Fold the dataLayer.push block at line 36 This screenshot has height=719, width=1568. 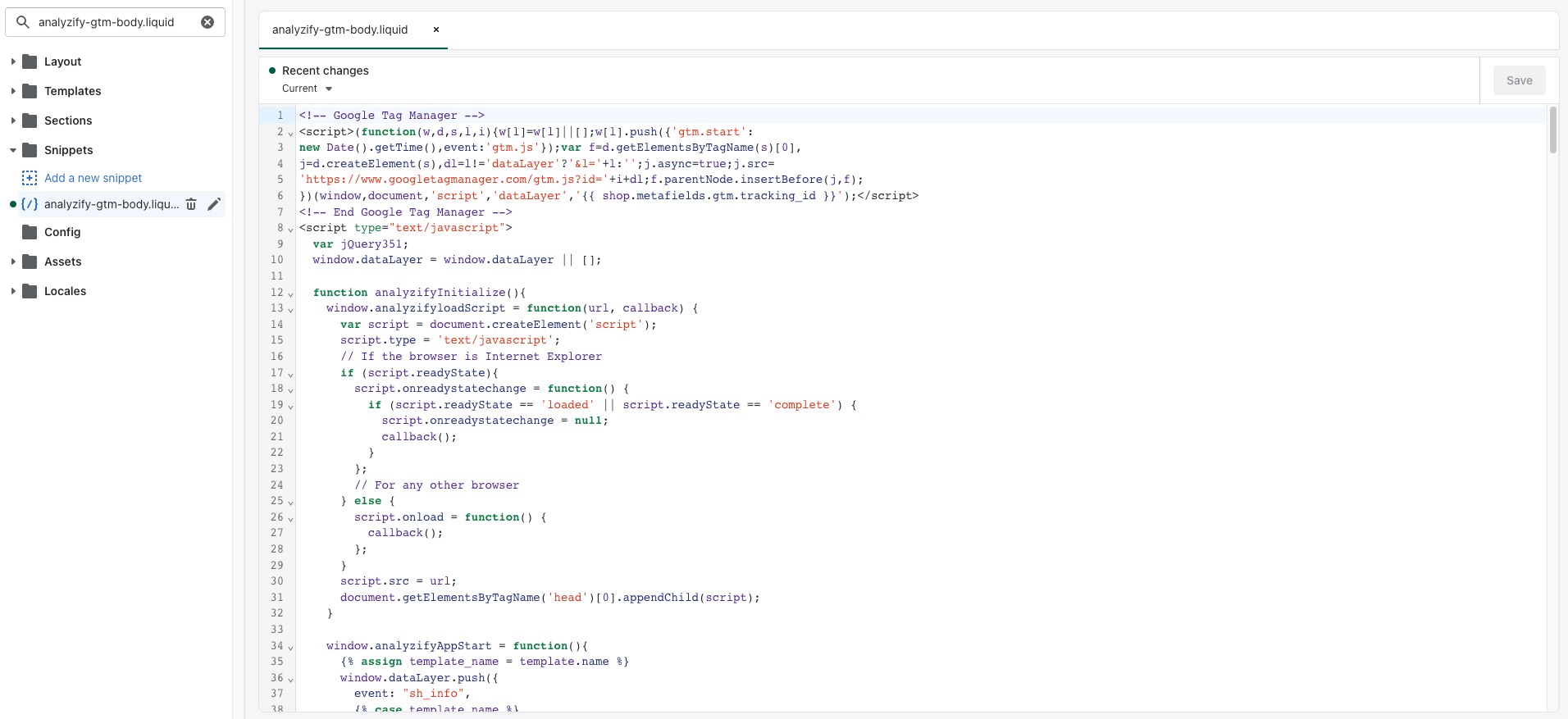290,679
